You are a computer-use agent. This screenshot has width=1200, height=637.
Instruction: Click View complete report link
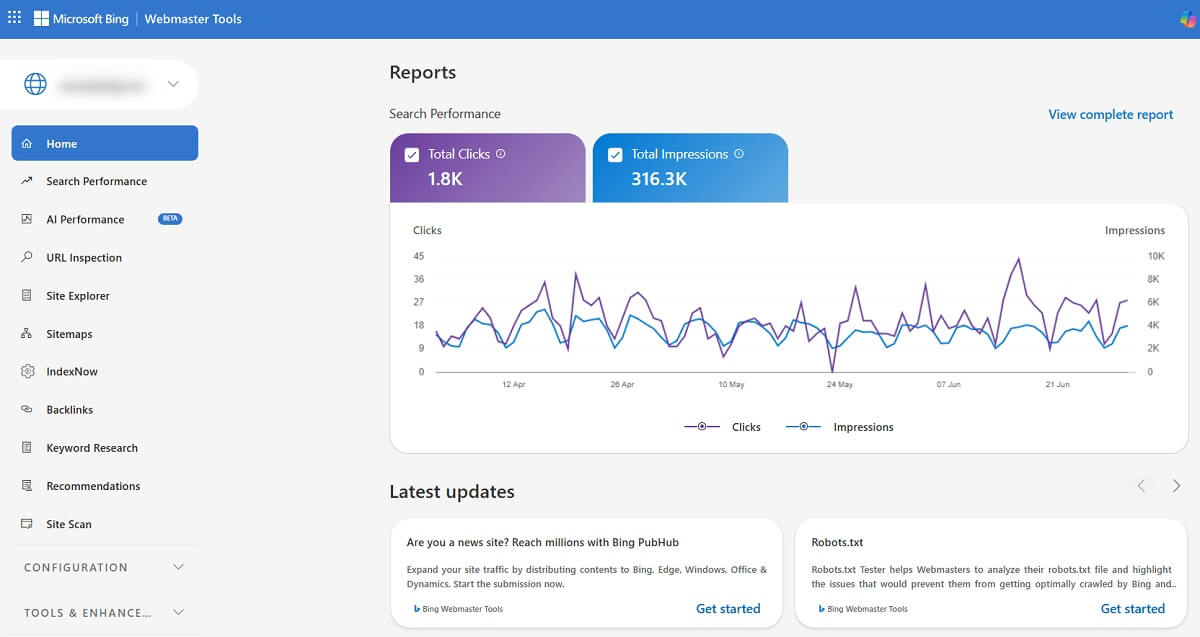1110,115
